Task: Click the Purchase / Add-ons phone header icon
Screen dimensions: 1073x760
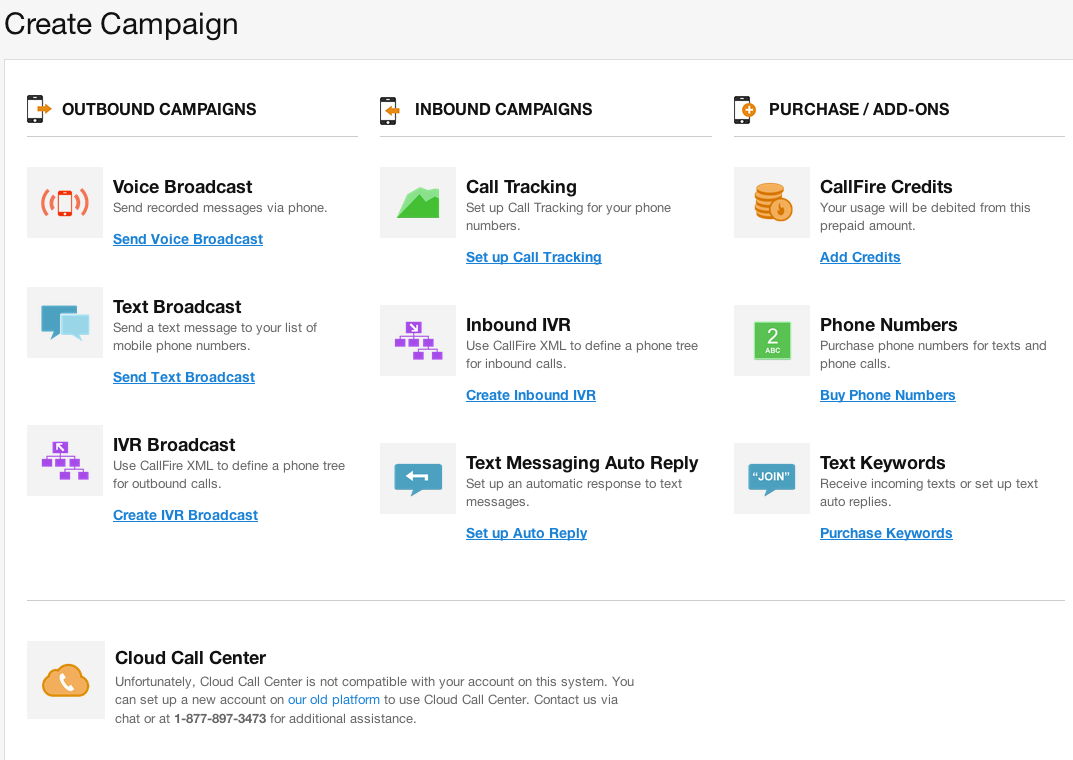Action: pos(745,109)
